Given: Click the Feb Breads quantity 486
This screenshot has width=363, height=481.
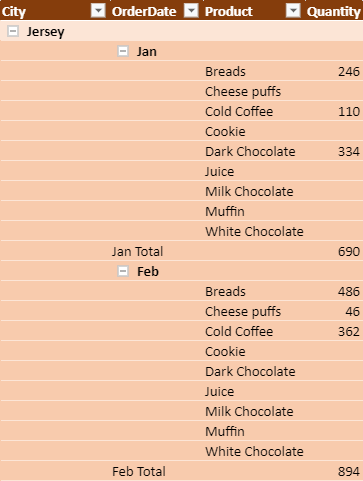Looking at the screenshot, I should click(x=349, y=292).
